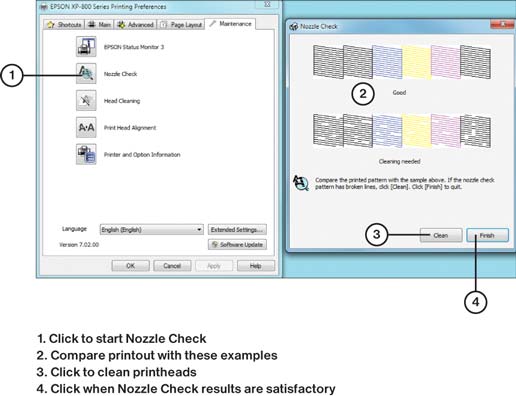
Task: Select the Page Layout tab
Action: click(181, 25)
